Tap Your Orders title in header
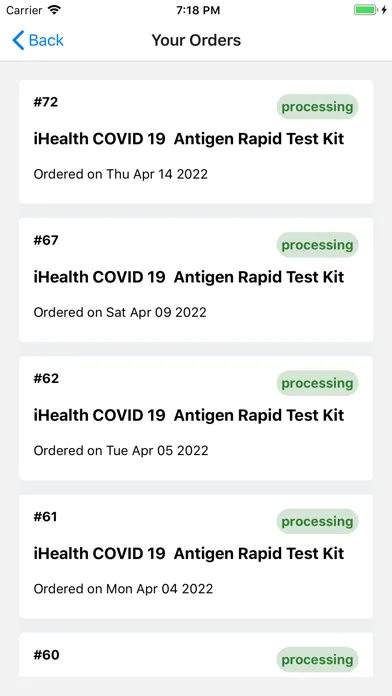This screenshot has width=392, height=696. (x=196, y=40)
